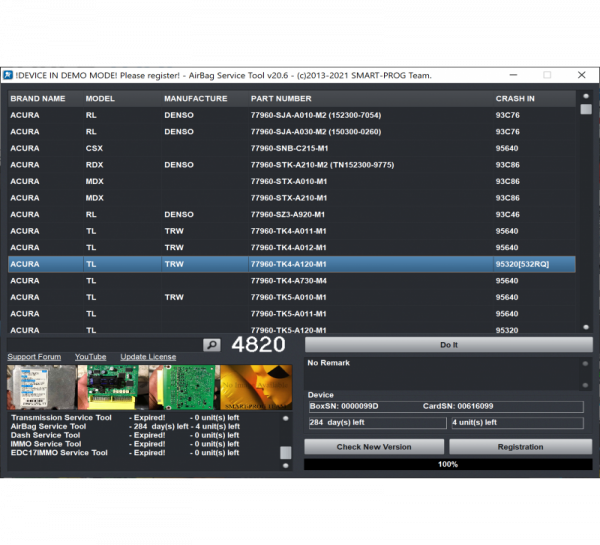Select part number 77960-TK4-A730-M4
600x545 pixels.
(x=289, y=281)
